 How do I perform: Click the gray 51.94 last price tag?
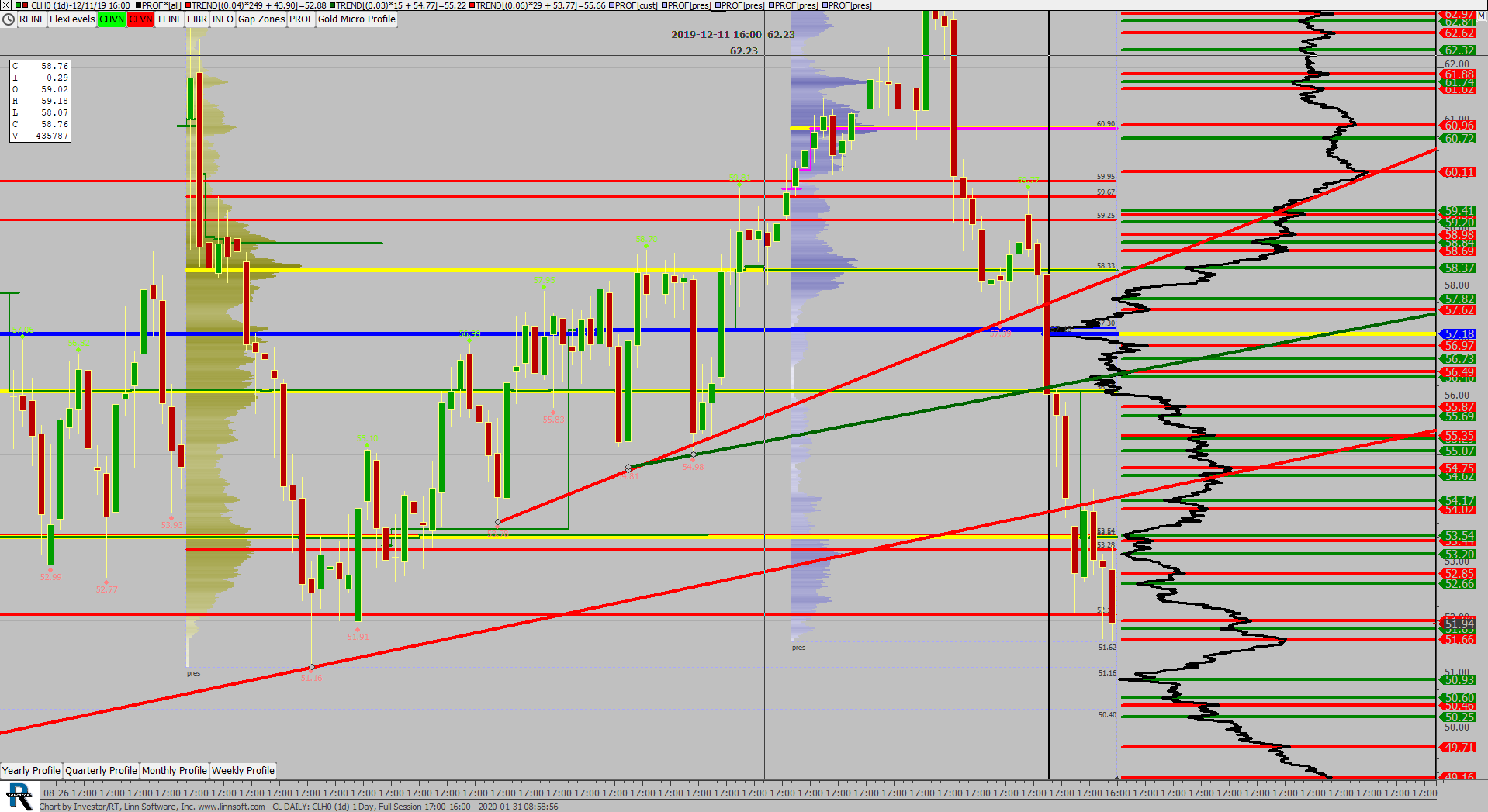pyautogui.click(x=1459, y=624)
